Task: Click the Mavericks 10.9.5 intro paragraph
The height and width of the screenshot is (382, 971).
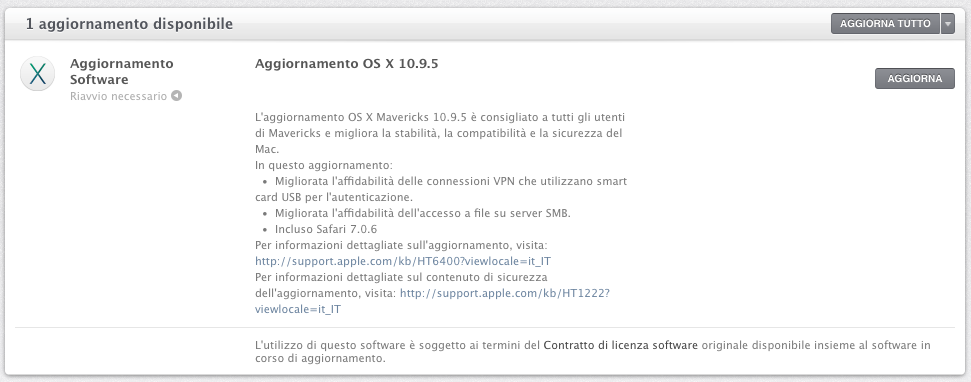Action: click(440, 133)
